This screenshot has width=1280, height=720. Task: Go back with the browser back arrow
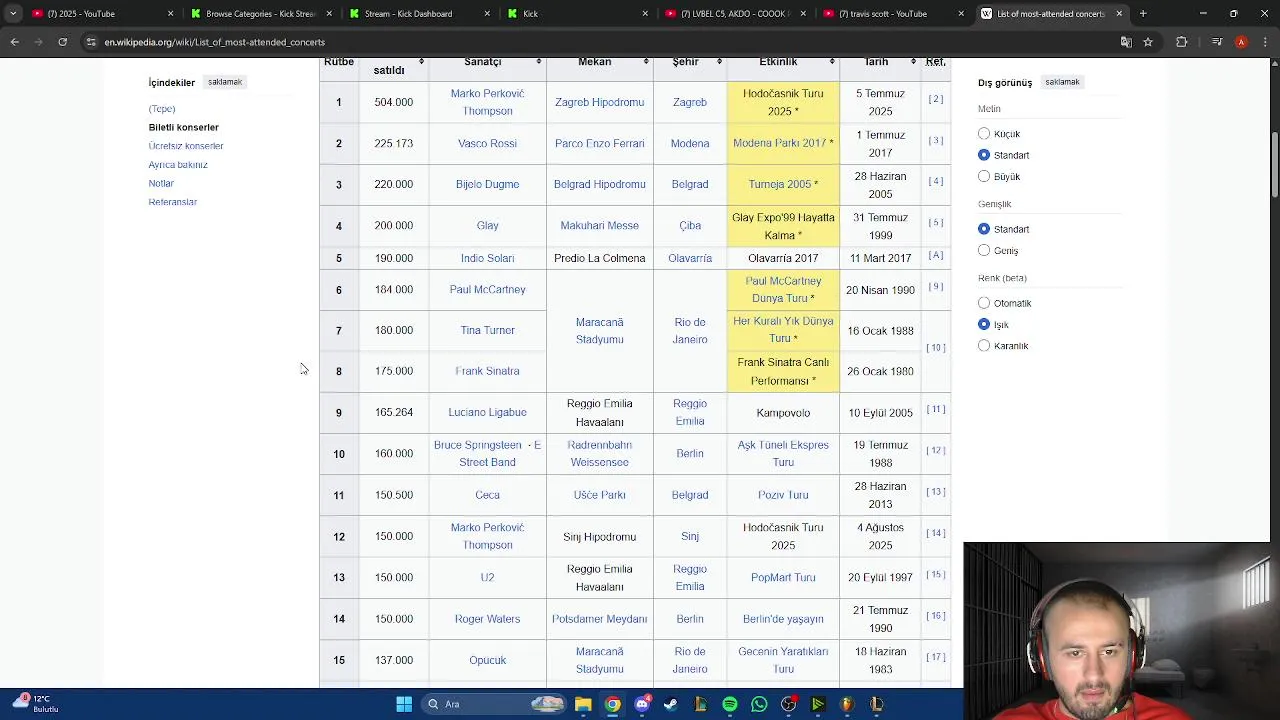pyautogui.click(x=14, y=42)
